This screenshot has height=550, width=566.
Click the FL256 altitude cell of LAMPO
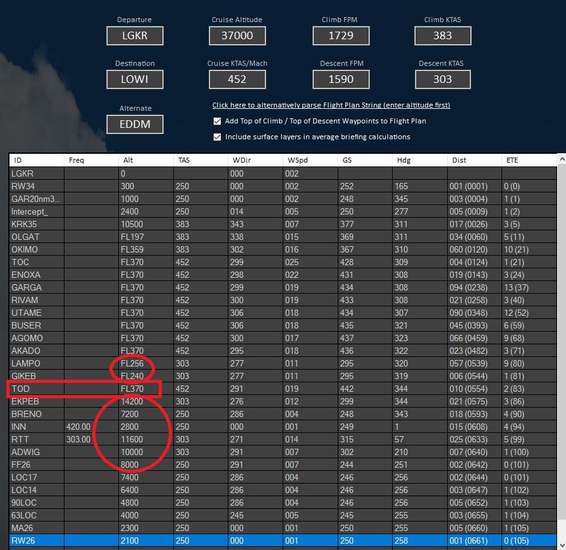pos(146,363)
